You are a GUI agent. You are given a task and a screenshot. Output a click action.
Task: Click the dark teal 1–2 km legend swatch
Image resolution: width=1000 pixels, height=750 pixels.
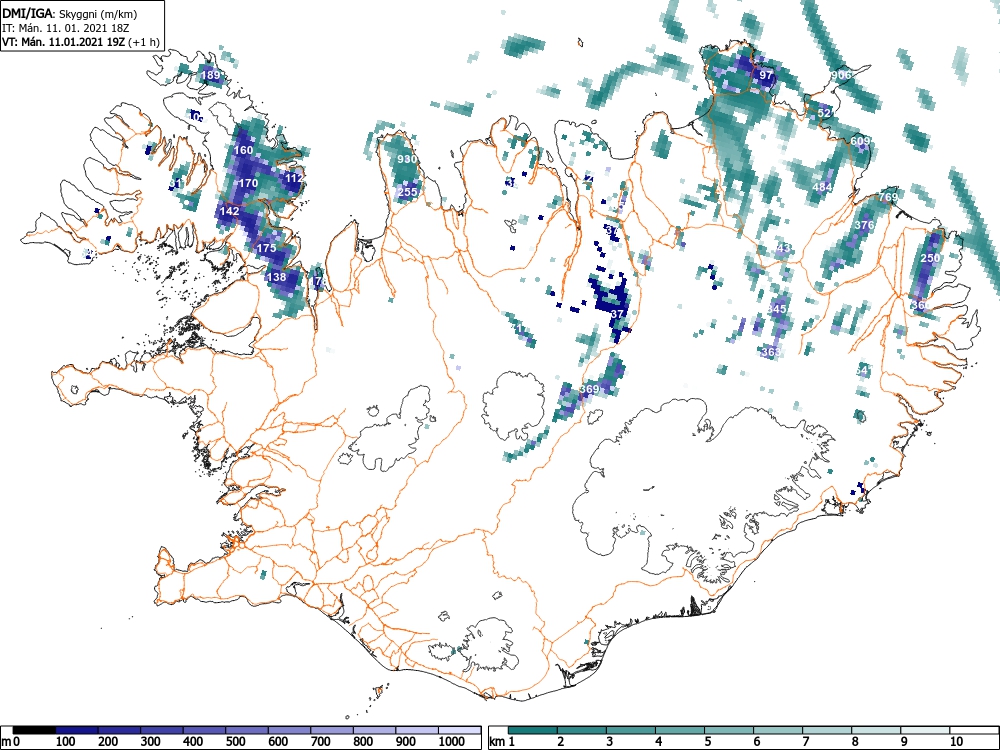[533, 730]
